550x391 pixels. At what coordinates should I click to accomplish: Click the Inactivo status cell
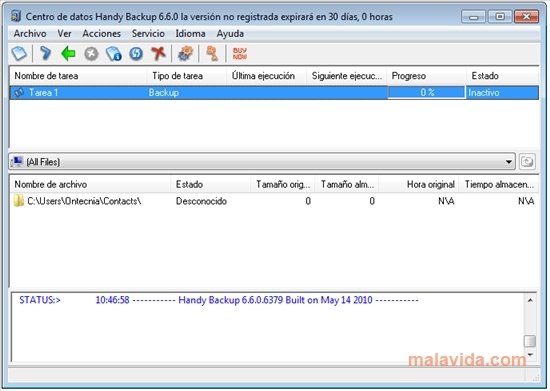pos(484,93)
